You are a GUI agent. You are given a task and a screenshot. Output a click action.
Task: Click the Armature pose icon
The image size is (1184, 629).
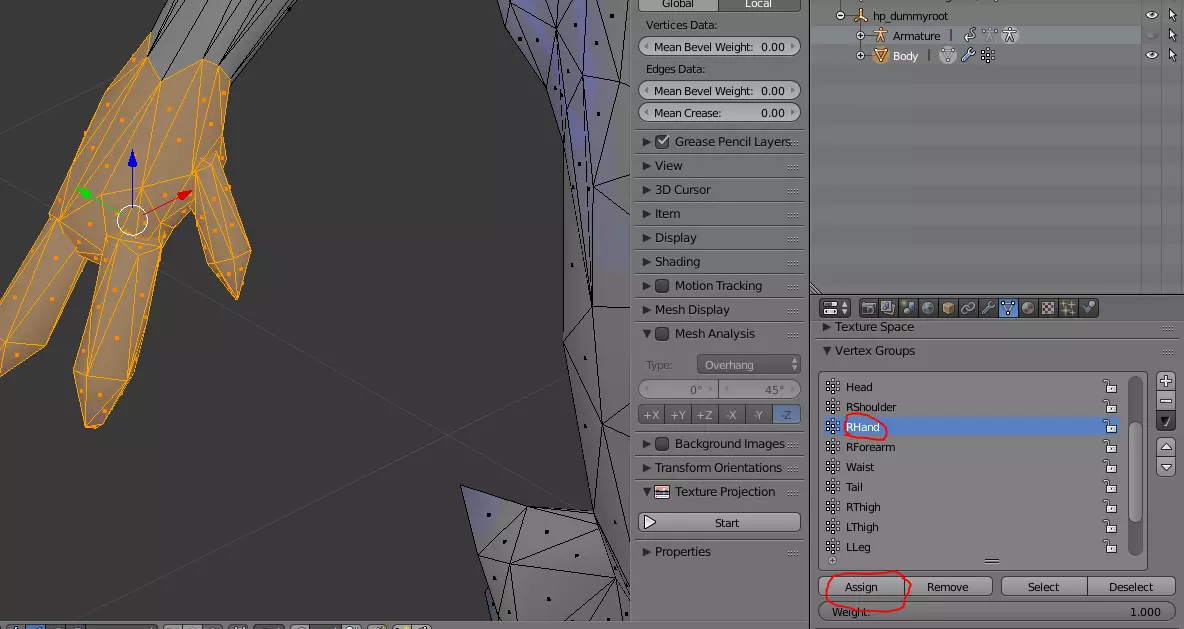click(990, 35)
